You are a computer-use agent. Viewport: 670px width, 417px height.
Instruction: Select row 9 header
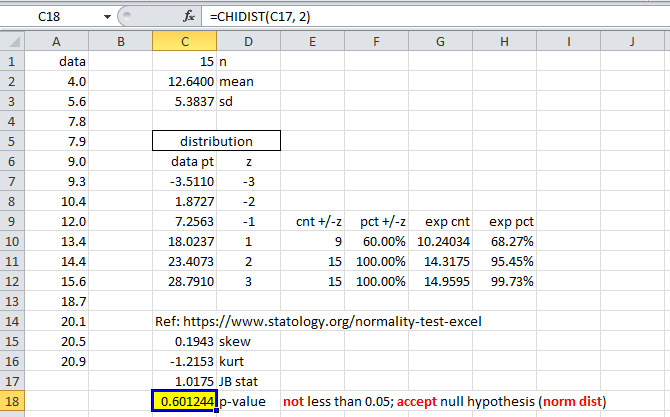12,221
